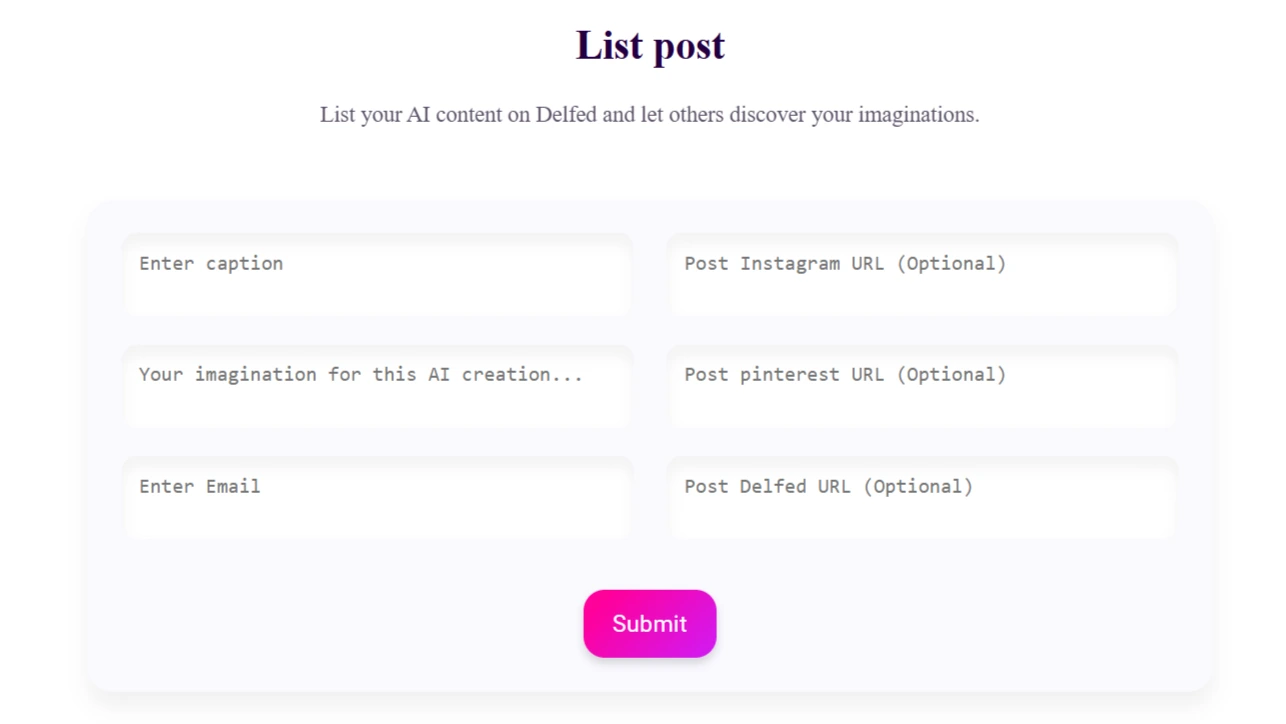Click the "Your imagination for this AI creation" box
1286x724 pixels.
tap(377, 387)
